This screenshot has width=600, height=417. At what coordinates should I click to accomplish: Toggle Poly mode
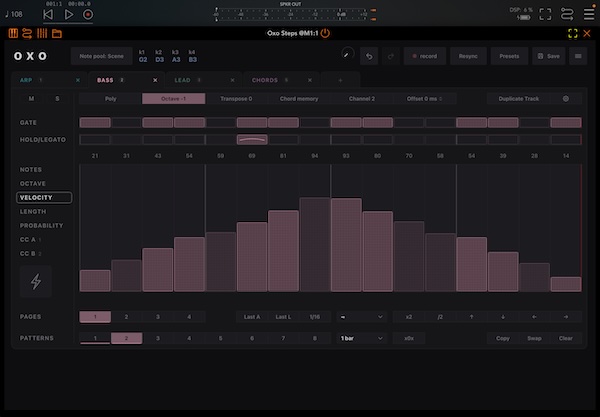coord(111,99)
